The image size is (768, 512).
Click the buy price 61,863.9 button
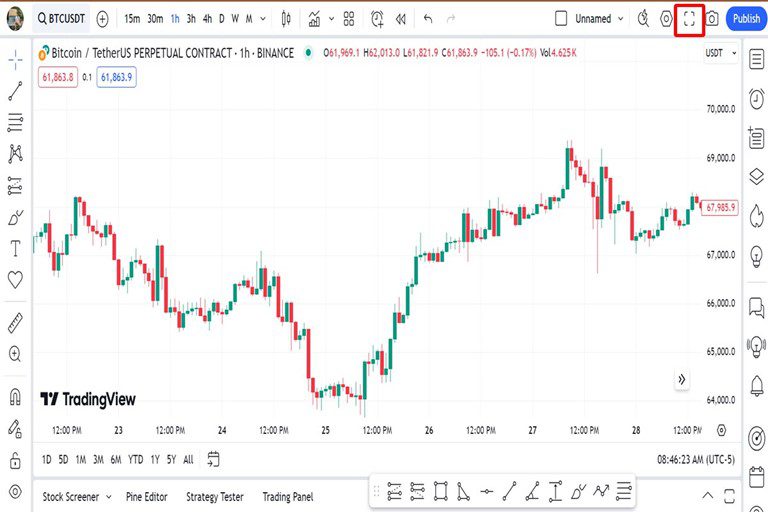click(116, 77)
